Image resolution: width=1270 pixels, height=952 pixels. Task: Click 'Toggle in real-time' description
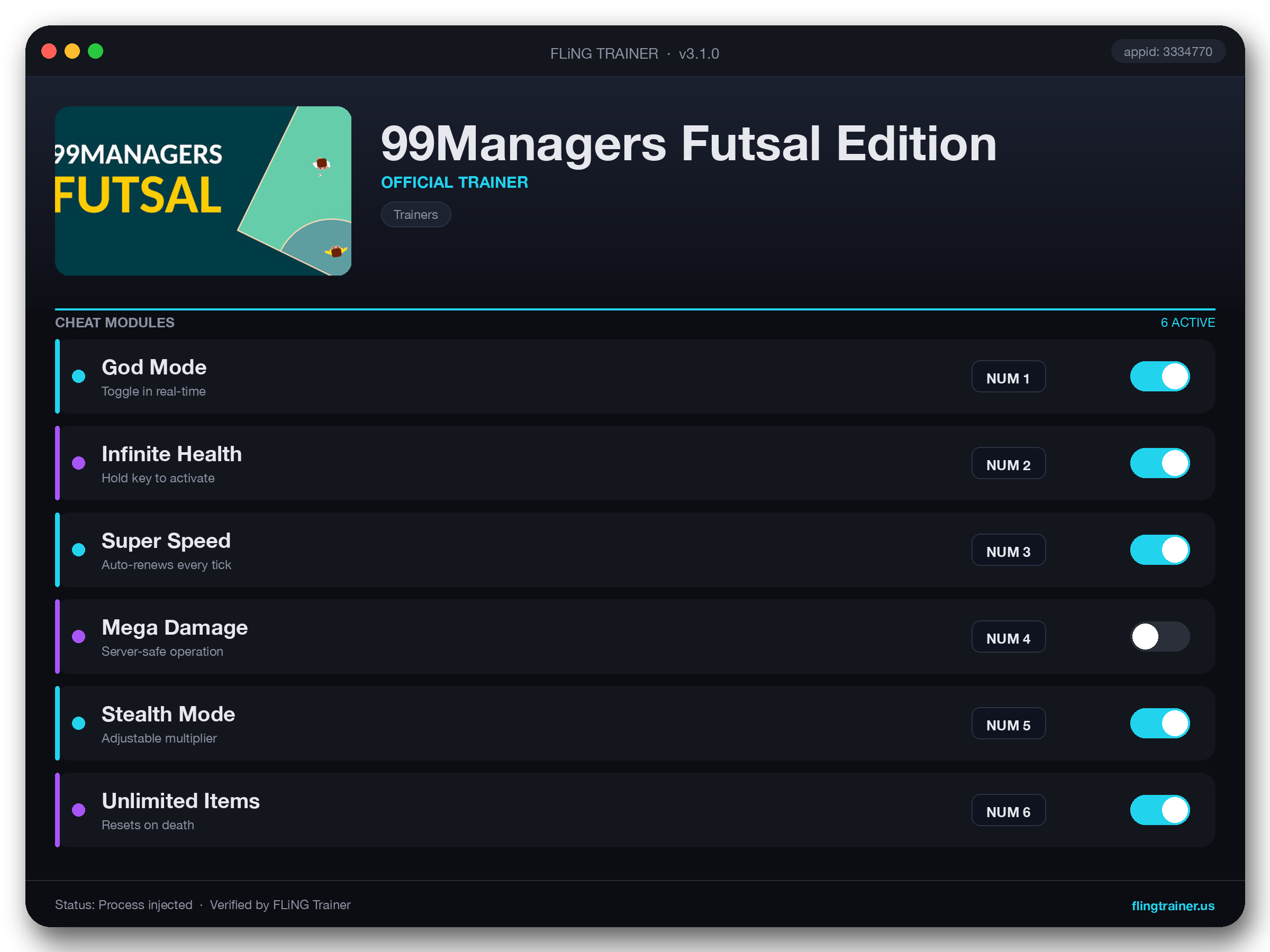[x=153, y=391]
